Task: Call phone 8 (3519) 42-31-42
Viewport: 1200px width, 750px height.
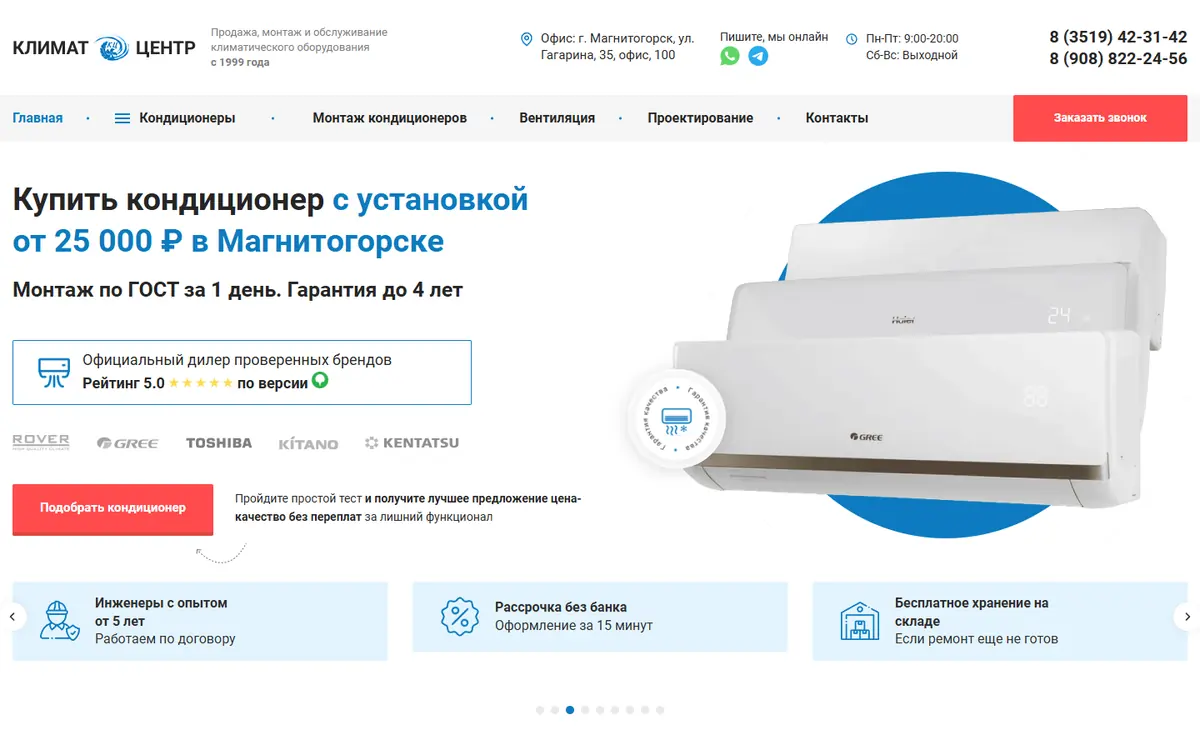Action: tap(1118, 37)
